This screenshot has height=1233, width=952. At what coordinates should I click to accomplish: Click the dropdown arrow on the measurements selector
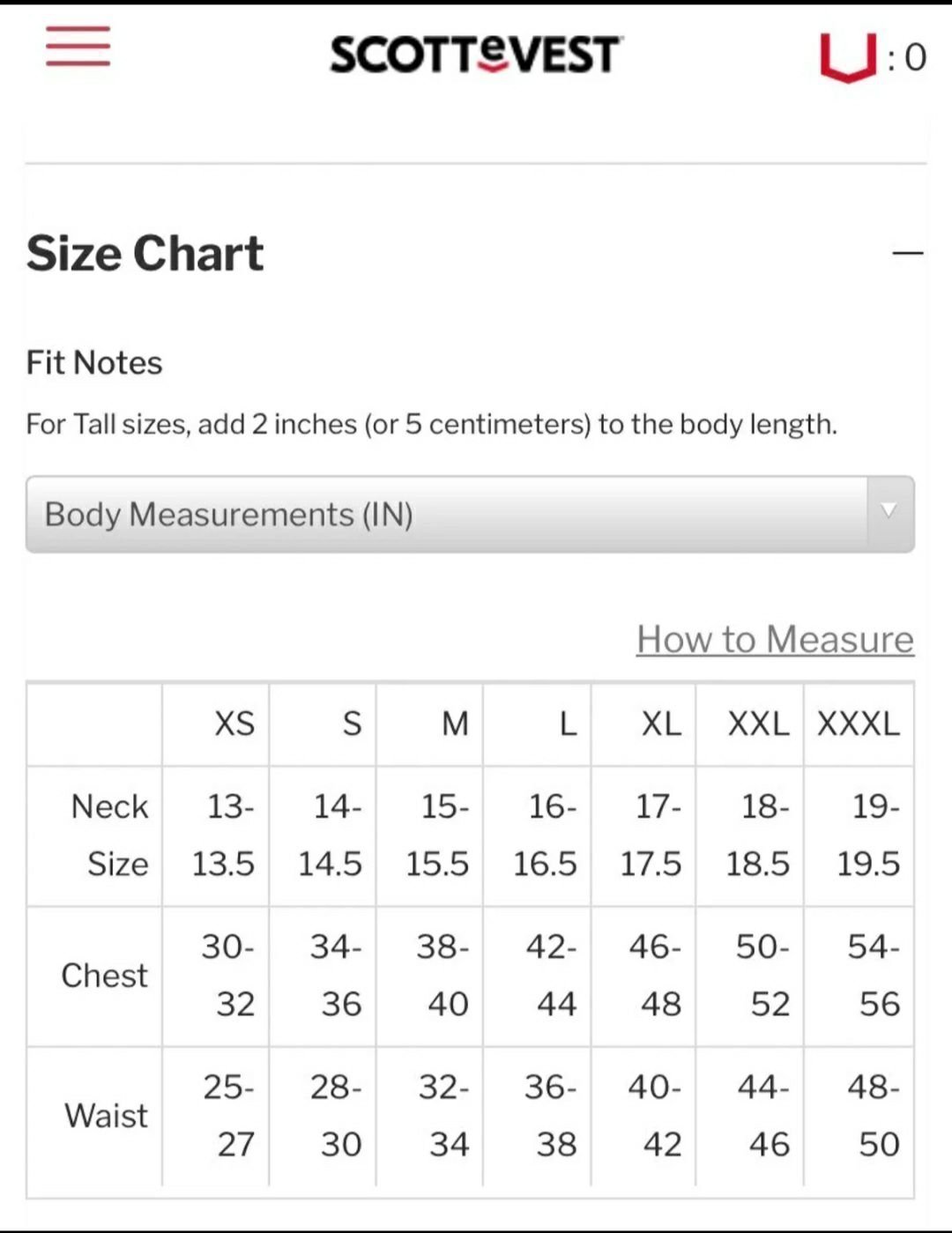[x=889, y=511]
